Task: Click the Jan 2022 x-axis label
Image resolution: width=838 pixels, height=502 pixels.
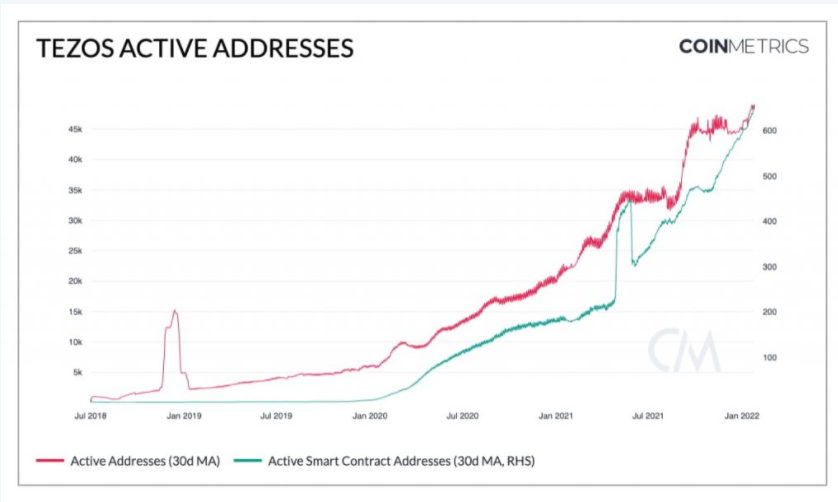Action: click(x=741, y=416)
